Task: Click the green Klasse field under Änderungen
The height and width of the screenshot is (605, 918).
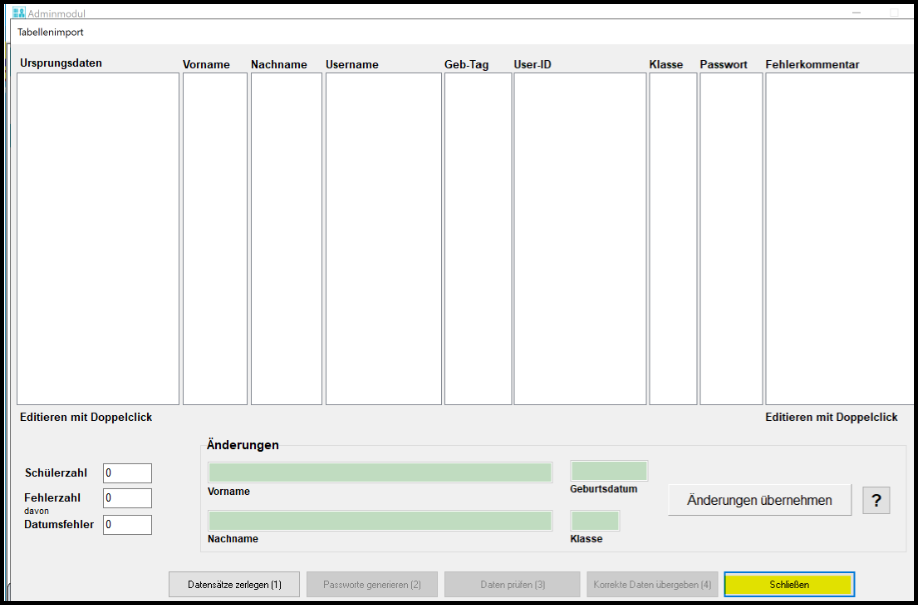Action: click(x=595, y=521)
